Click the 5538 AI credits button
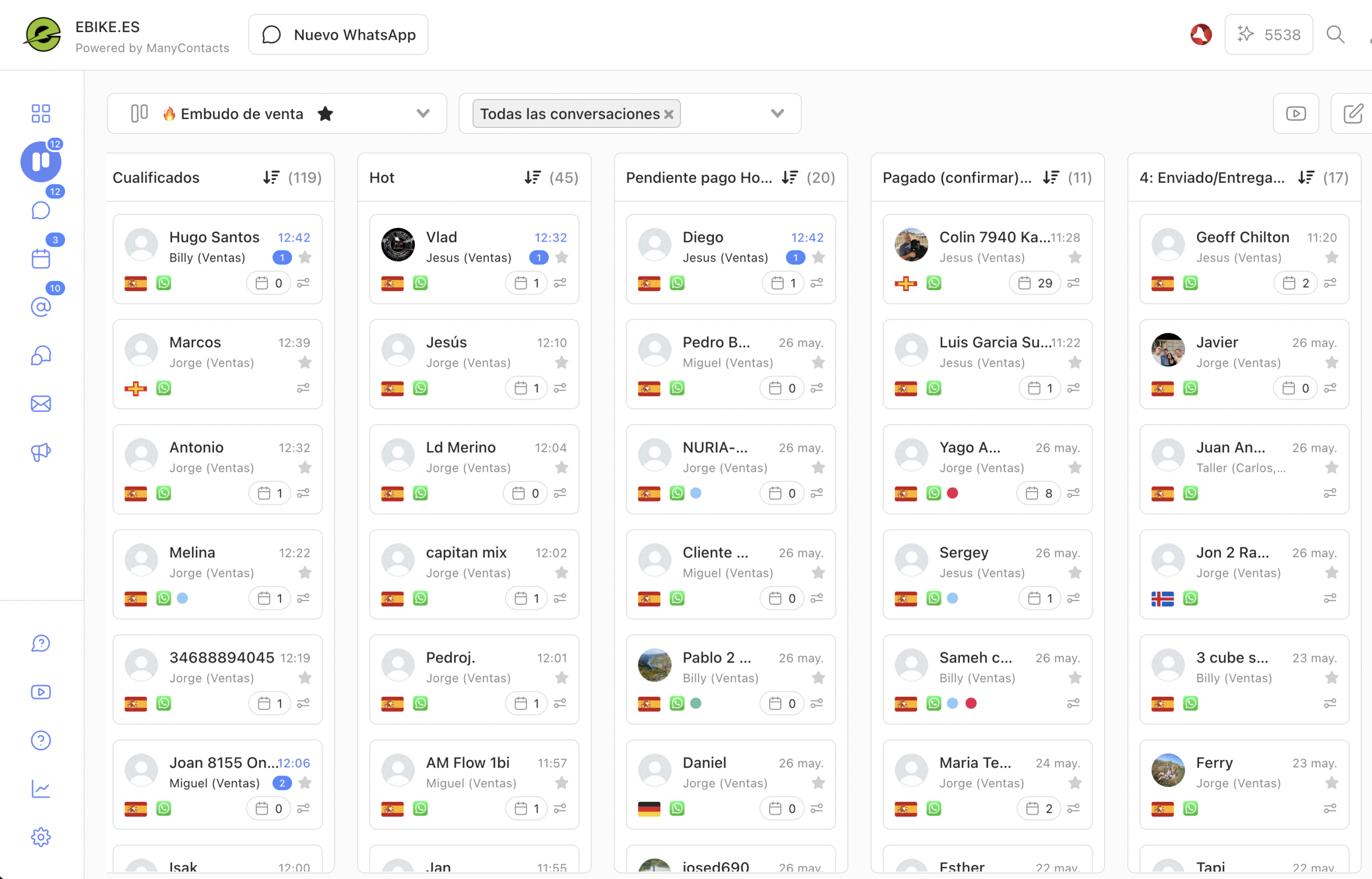The image size is (1372, 879). pos(1269,35)
